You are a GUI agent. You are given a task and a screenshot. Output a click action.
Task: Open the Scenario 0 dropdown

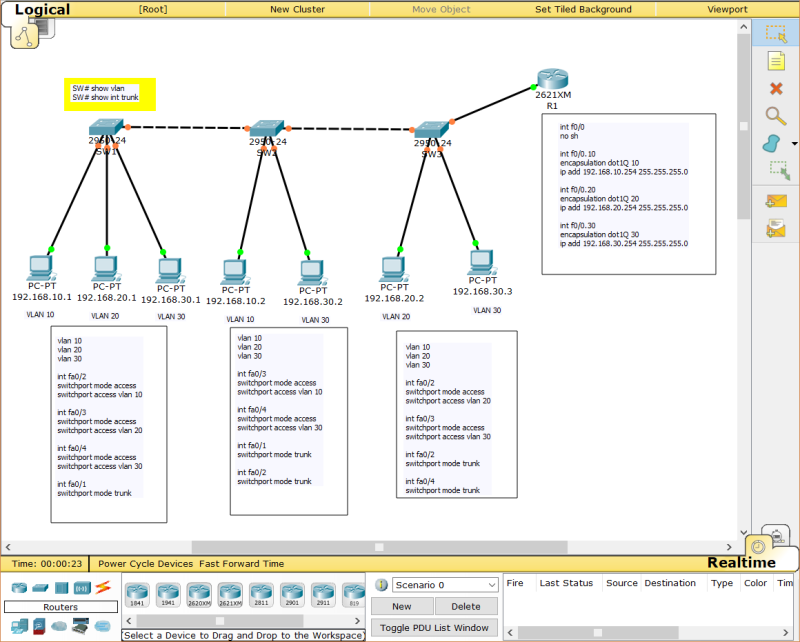tap(445, 585)
